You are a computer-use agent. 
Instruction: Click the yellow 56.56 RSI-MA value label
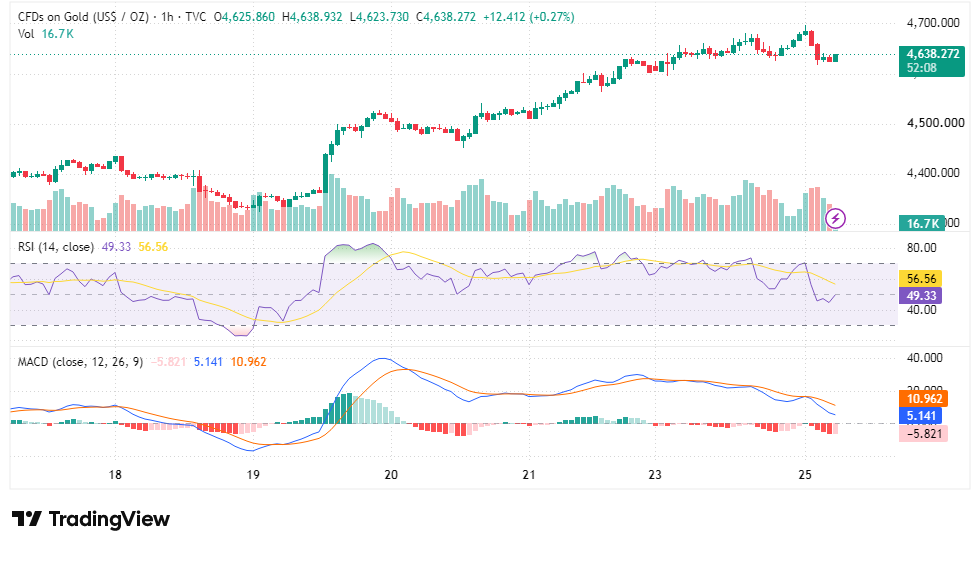point(921,279)
